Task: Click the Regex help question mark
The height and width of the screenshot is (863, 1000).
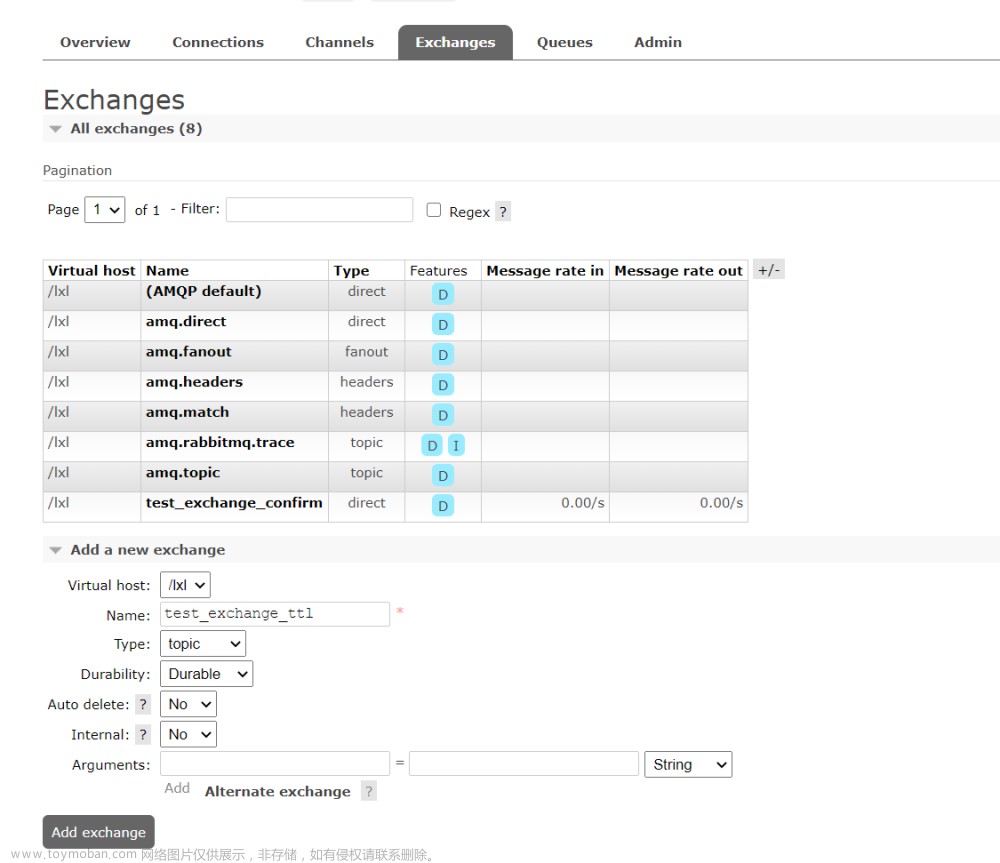Action: click(503, 212)
